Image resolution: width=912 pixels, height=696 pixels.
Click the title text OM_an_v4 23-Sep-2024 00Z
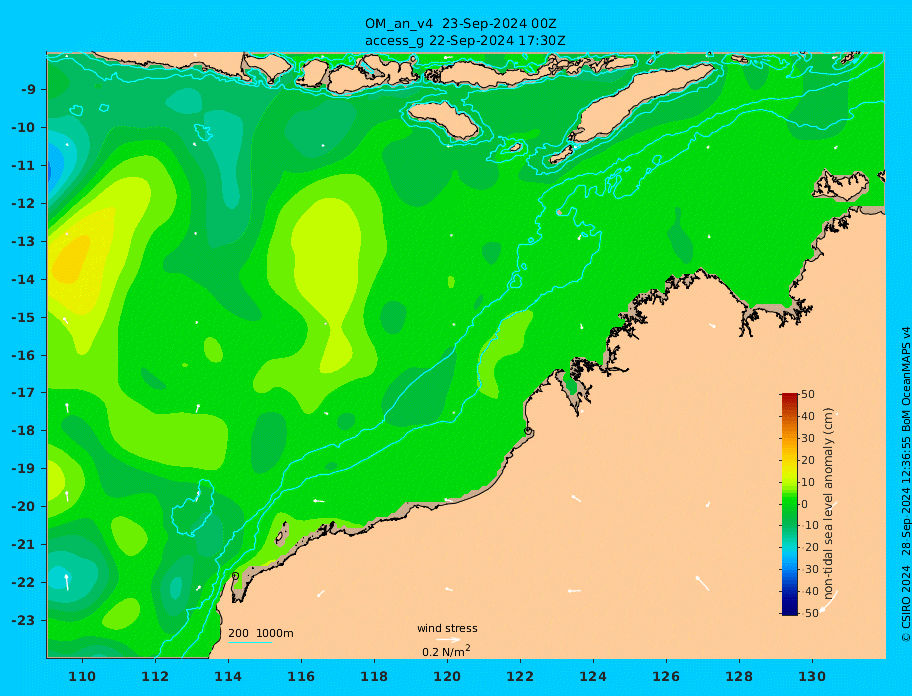point(461,24)
